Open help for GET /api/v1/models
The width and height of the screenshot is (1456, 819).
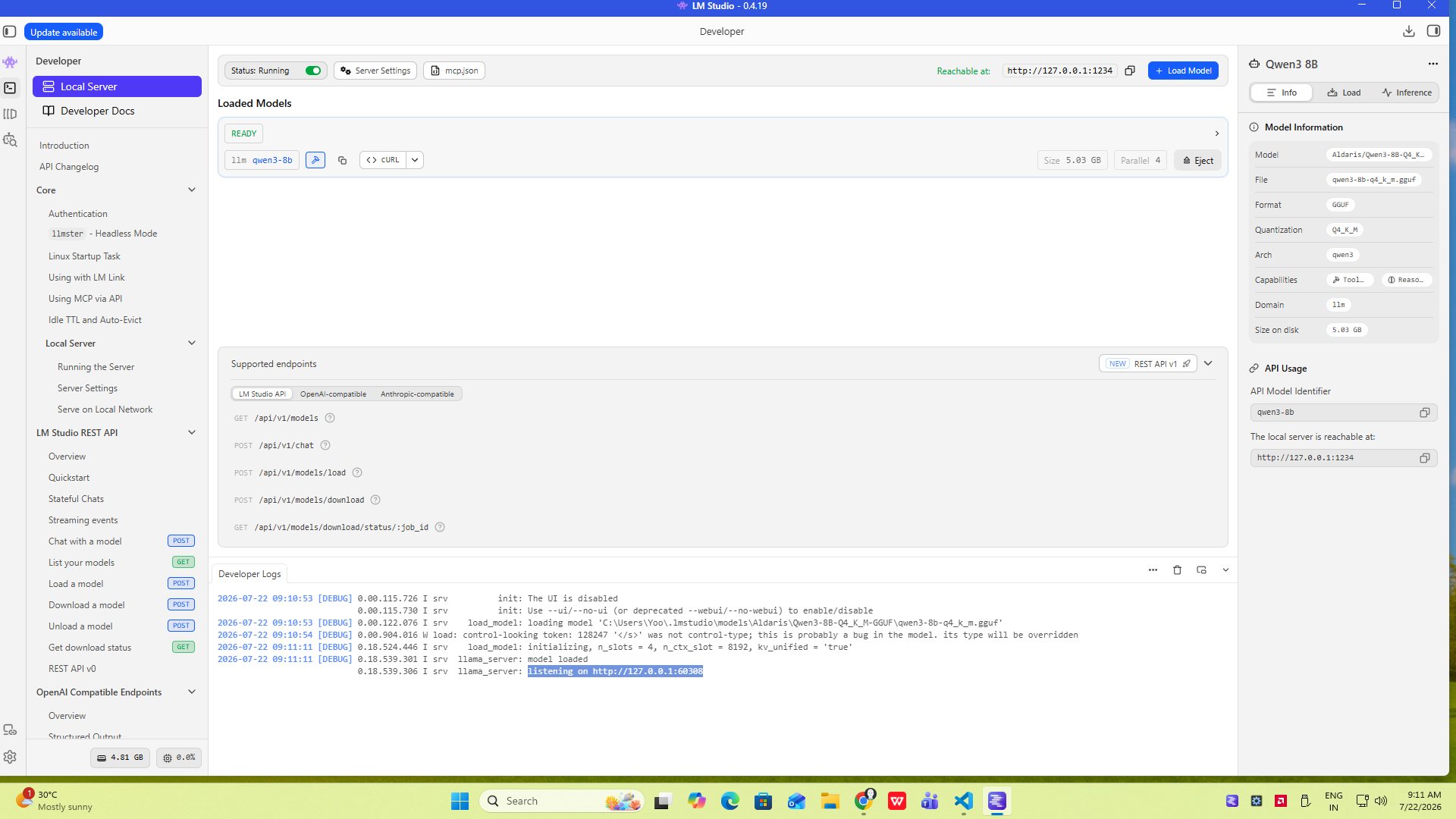[x=330, y=418]
